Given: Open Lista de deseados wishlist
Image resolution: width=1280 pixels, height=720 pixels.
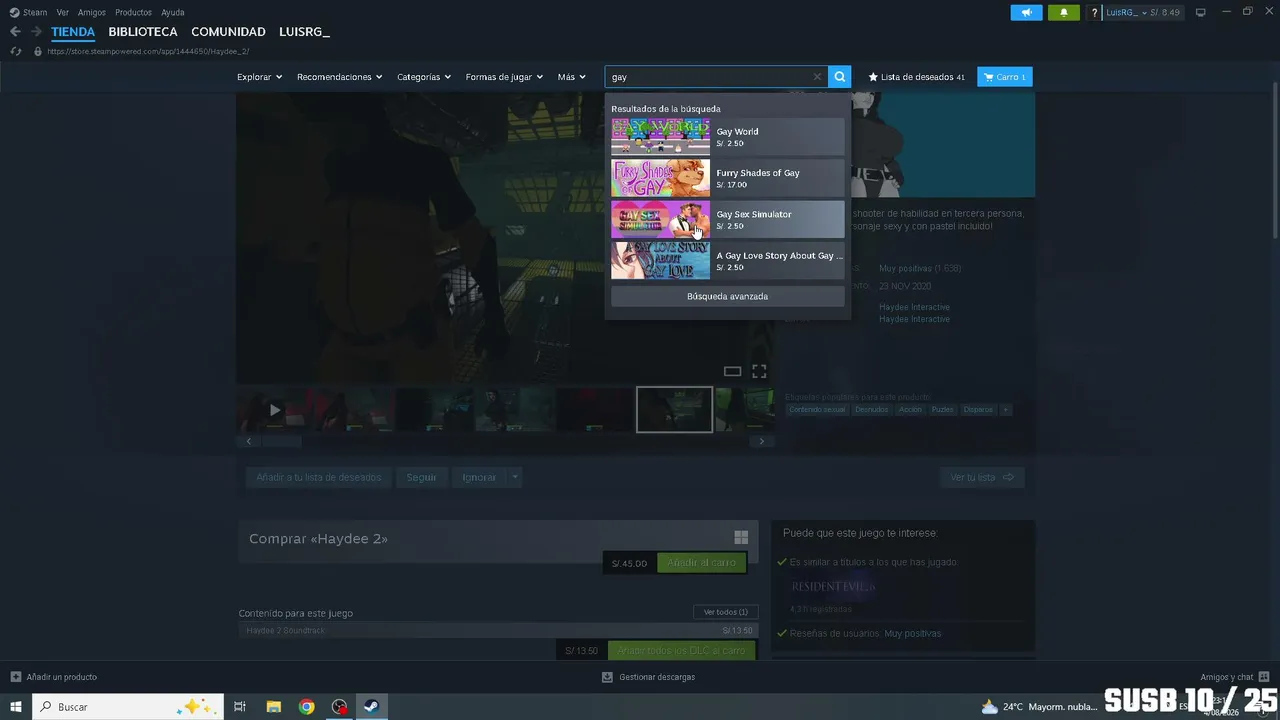Looking at the screenshot, I should 916,77.
